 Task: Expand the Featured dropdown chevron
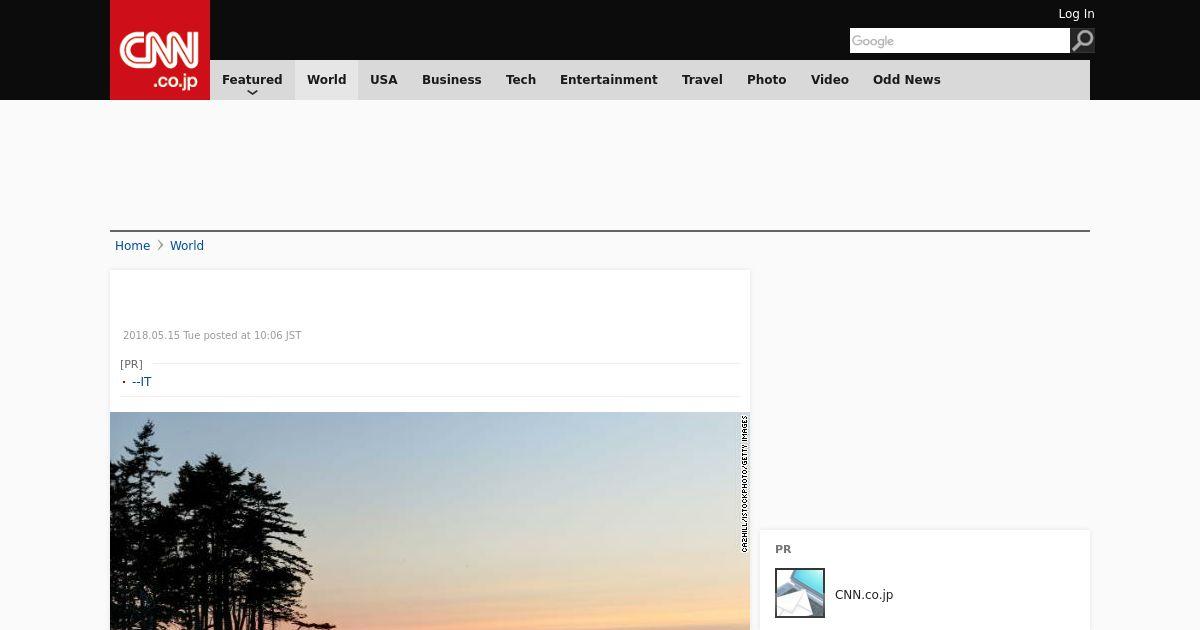252,92
